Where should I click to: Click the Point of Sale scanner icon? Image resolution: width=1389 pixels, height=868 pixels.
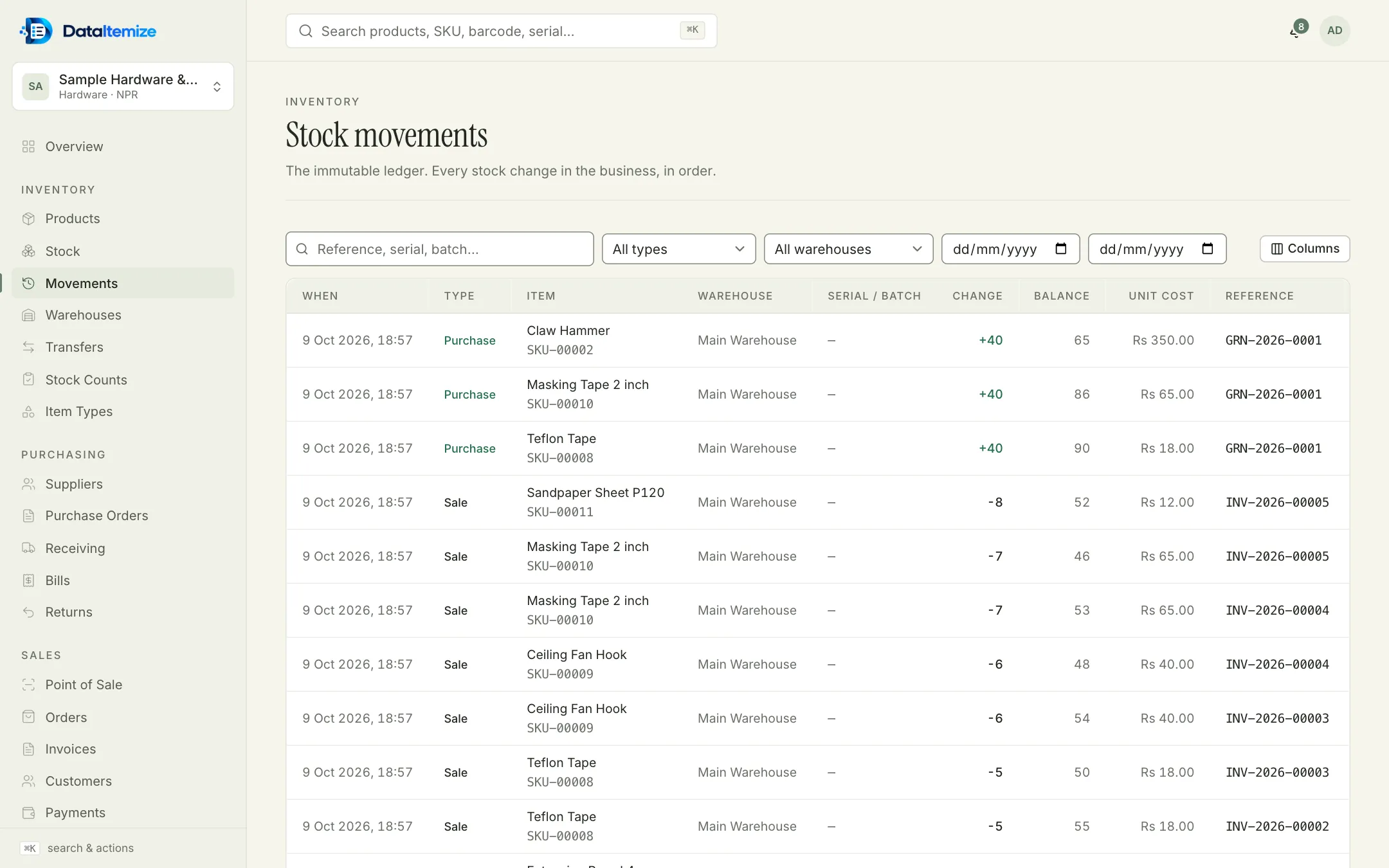click(28, 685)
